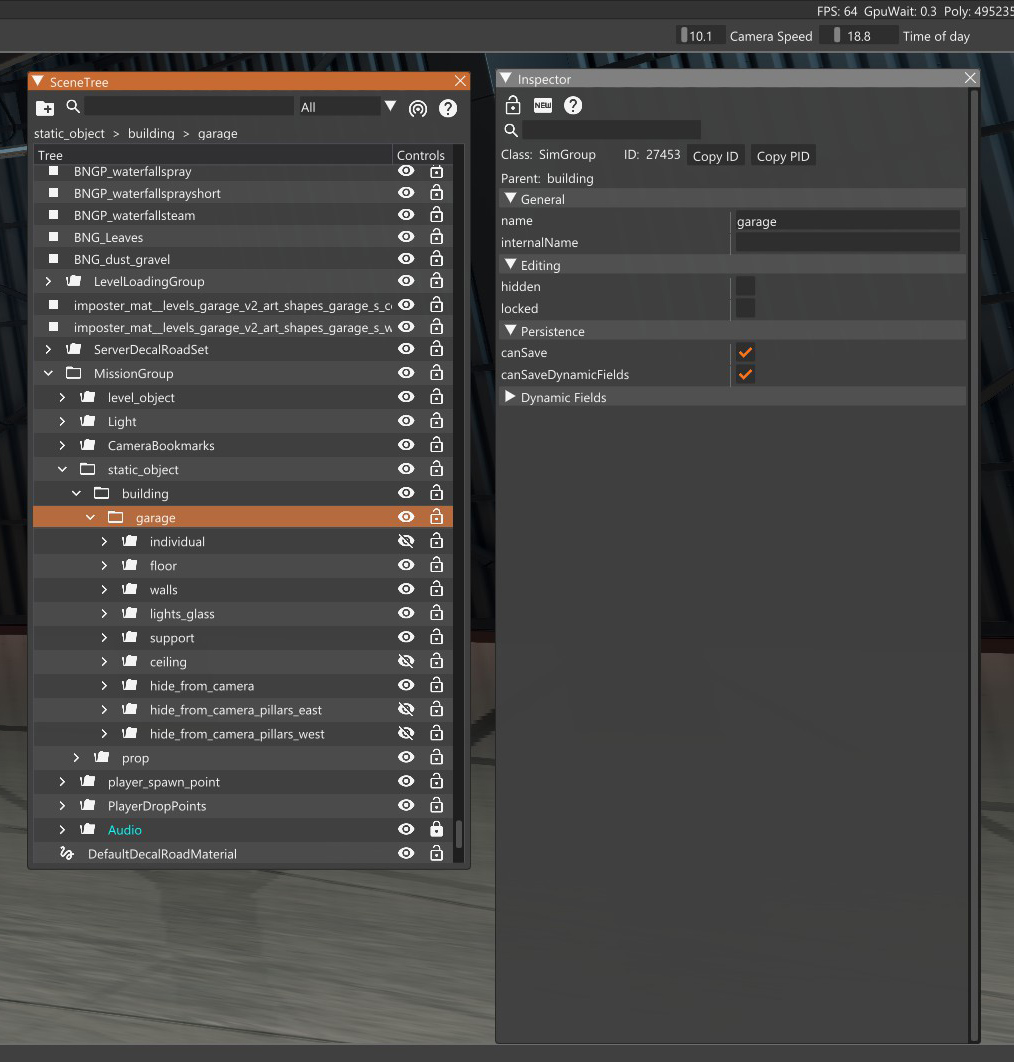
Task: Show hide_from_camera_pillars_west with eye icon
Action: tap(406, 734)
